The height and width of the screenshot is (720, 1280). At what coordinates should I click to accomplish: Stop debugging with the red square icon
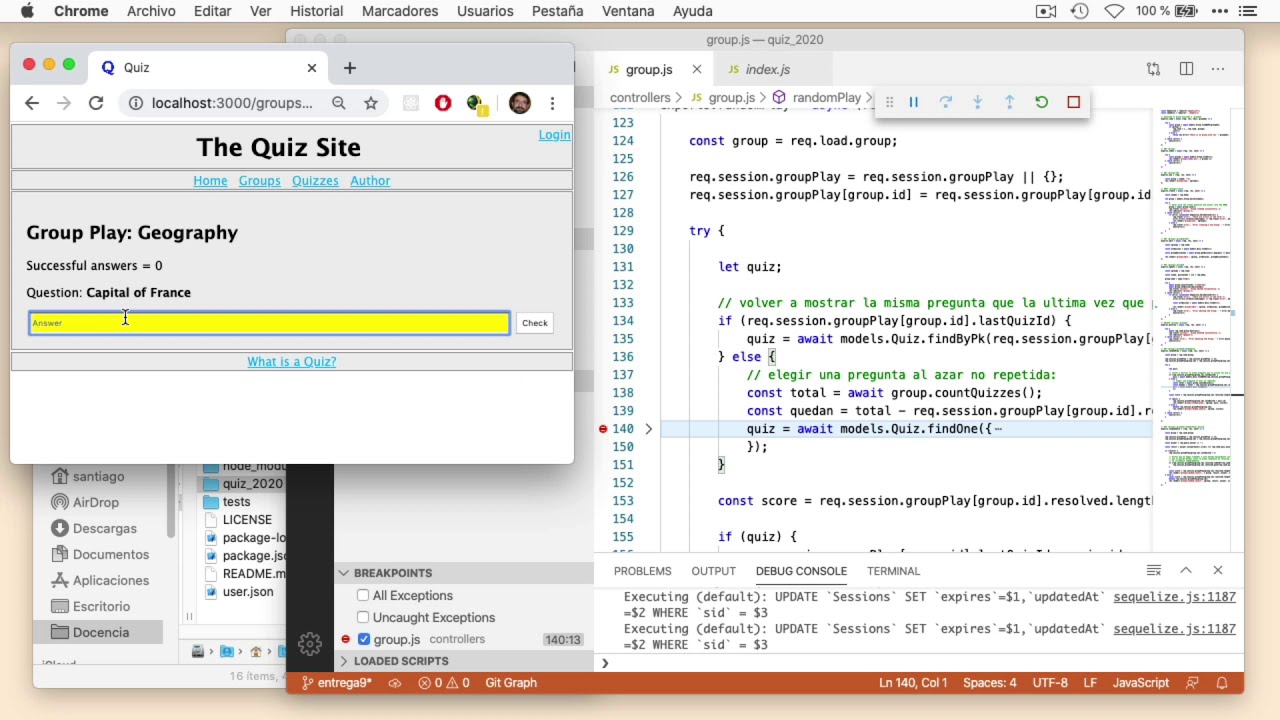click(x=1073, y=102)
